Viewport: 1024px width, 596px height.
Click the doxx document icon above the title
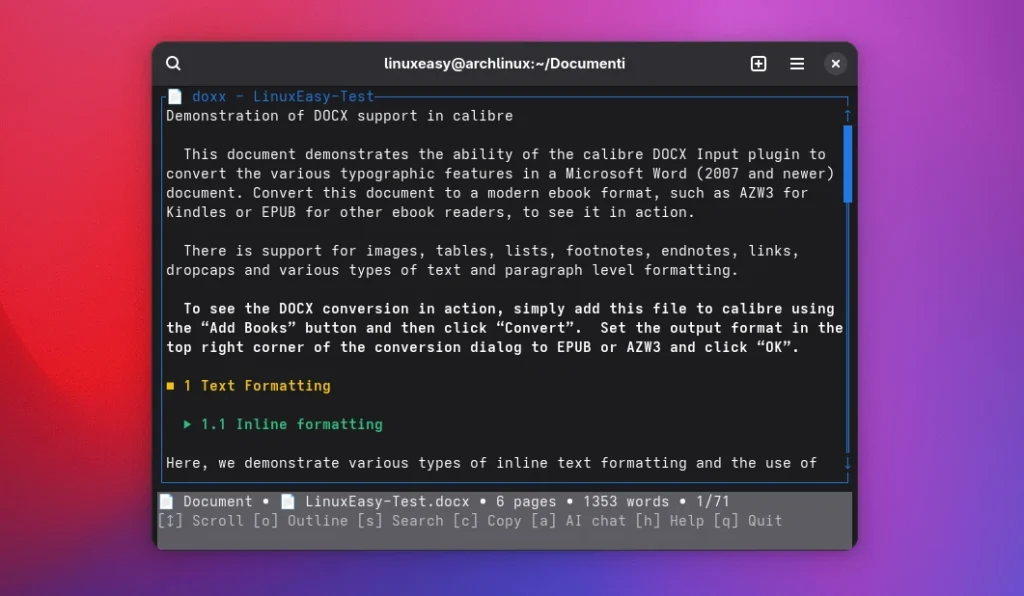174,96
